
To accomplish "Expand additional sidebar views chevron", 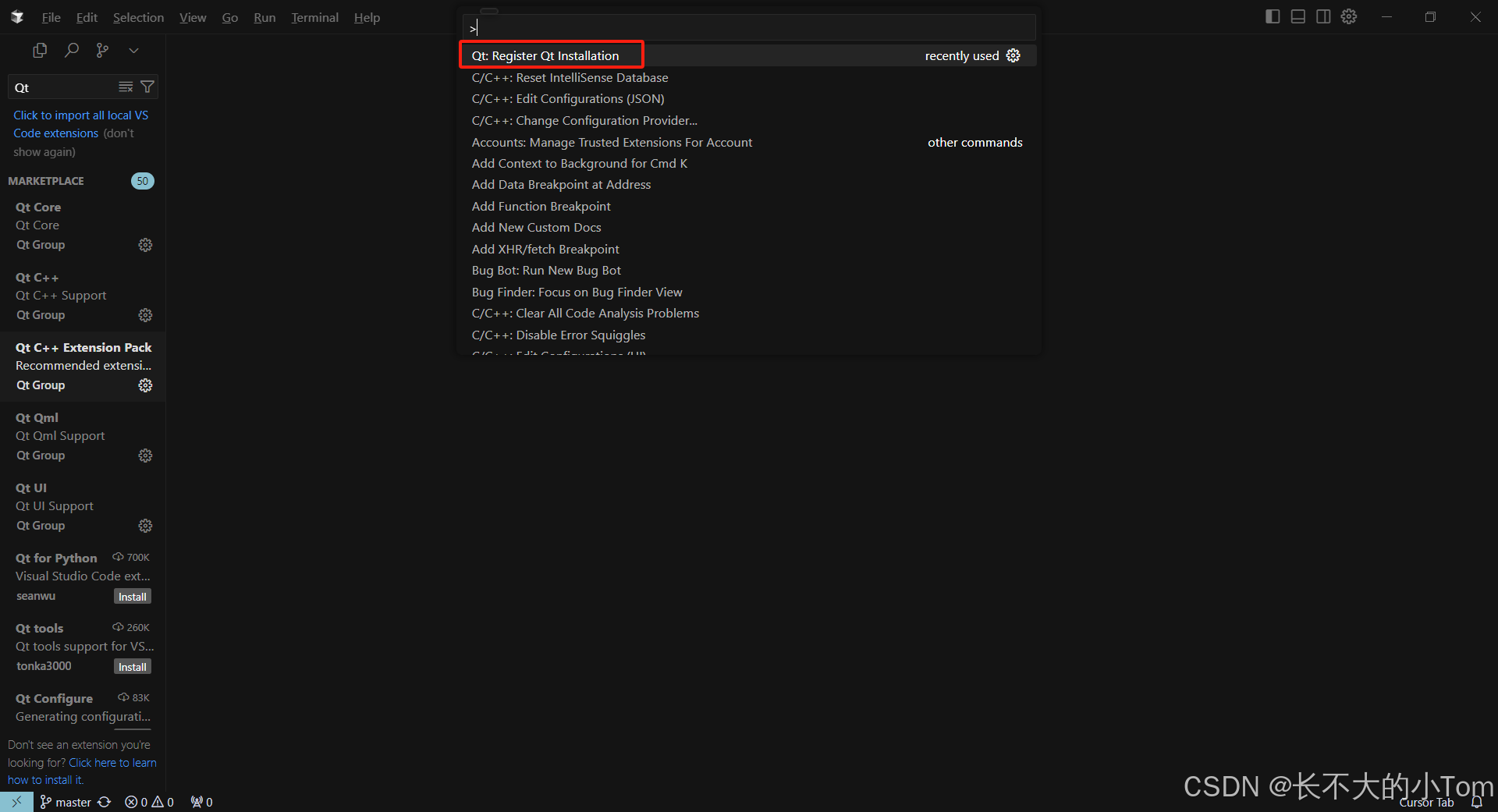I will point(133,50).
